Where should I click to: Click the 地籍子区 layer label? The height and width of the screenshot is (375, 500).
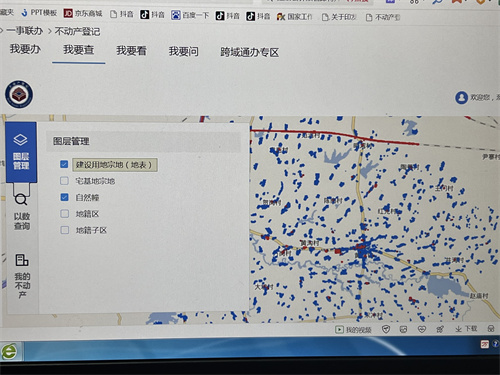pyautogui.click(x=91, y=230)
